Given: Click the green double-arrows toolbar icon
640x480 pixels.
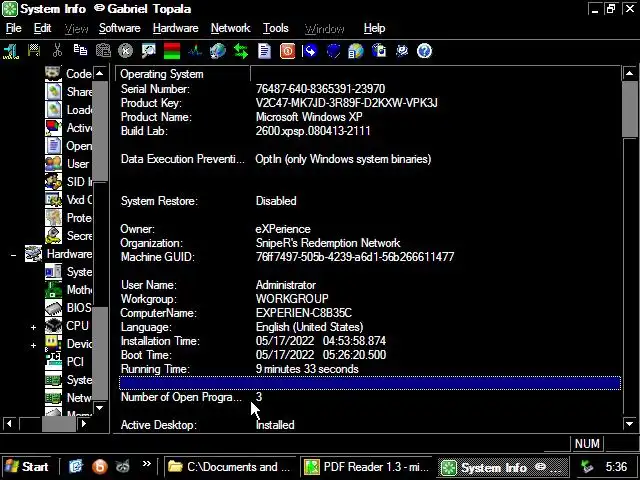Looking at the screenshot, I should coord(241,51).
